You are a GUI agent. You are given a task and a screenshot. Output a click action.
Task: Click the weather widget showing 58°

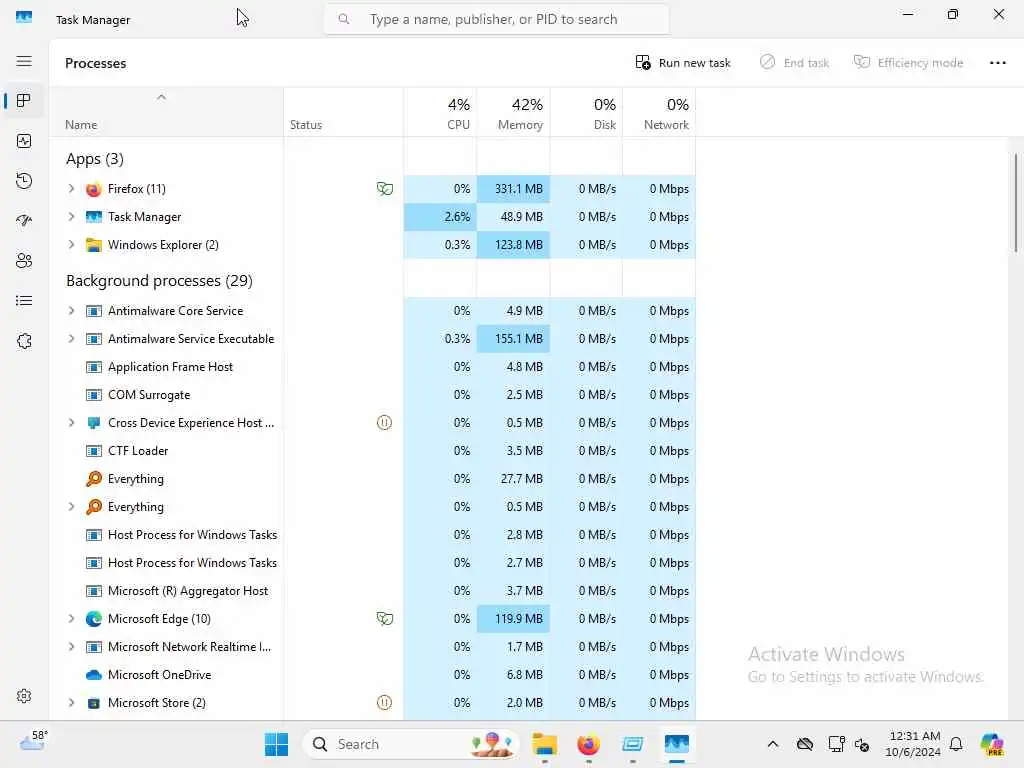tap(33, 741)
